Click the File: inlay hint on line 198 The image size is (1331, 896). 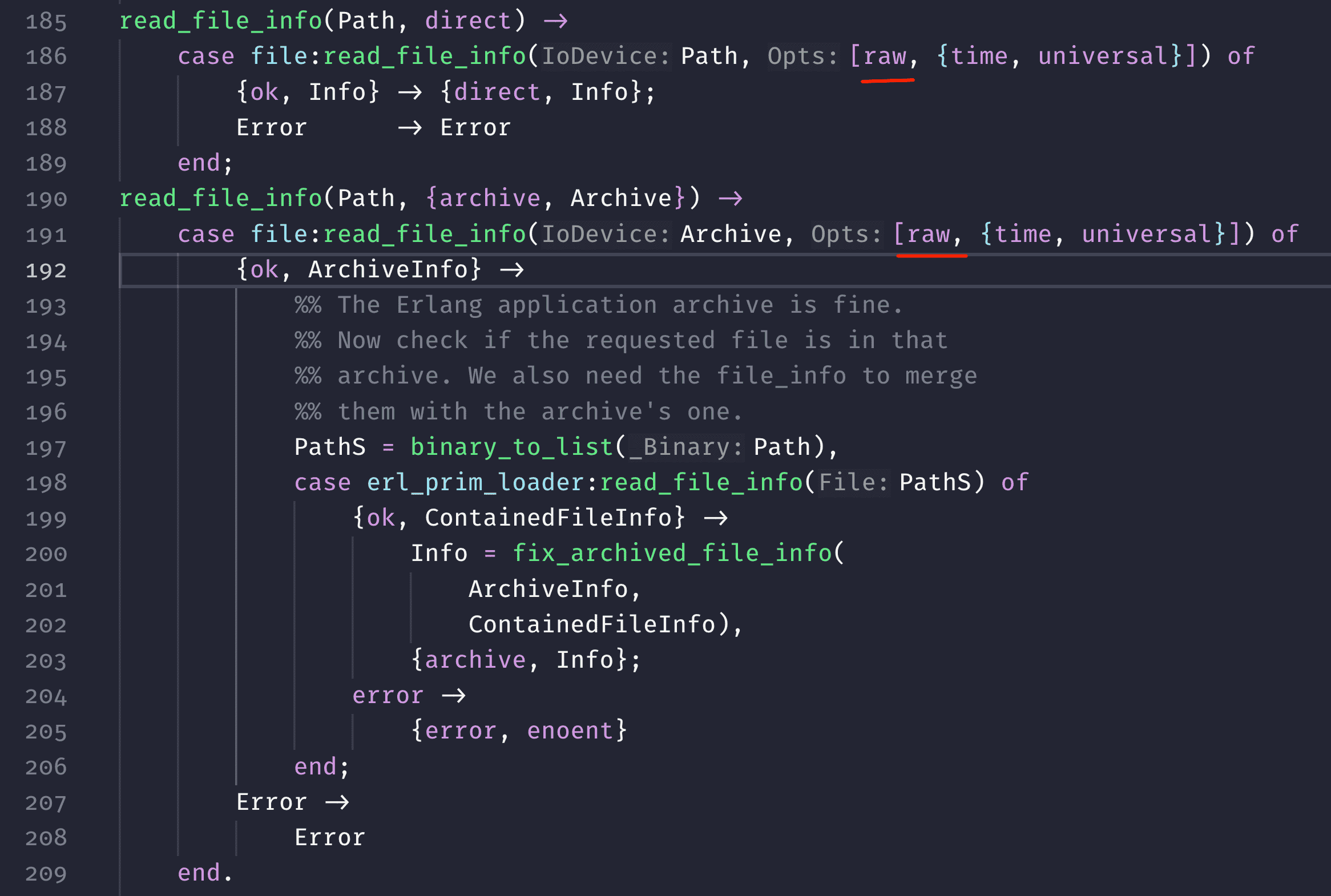[853, 483]
